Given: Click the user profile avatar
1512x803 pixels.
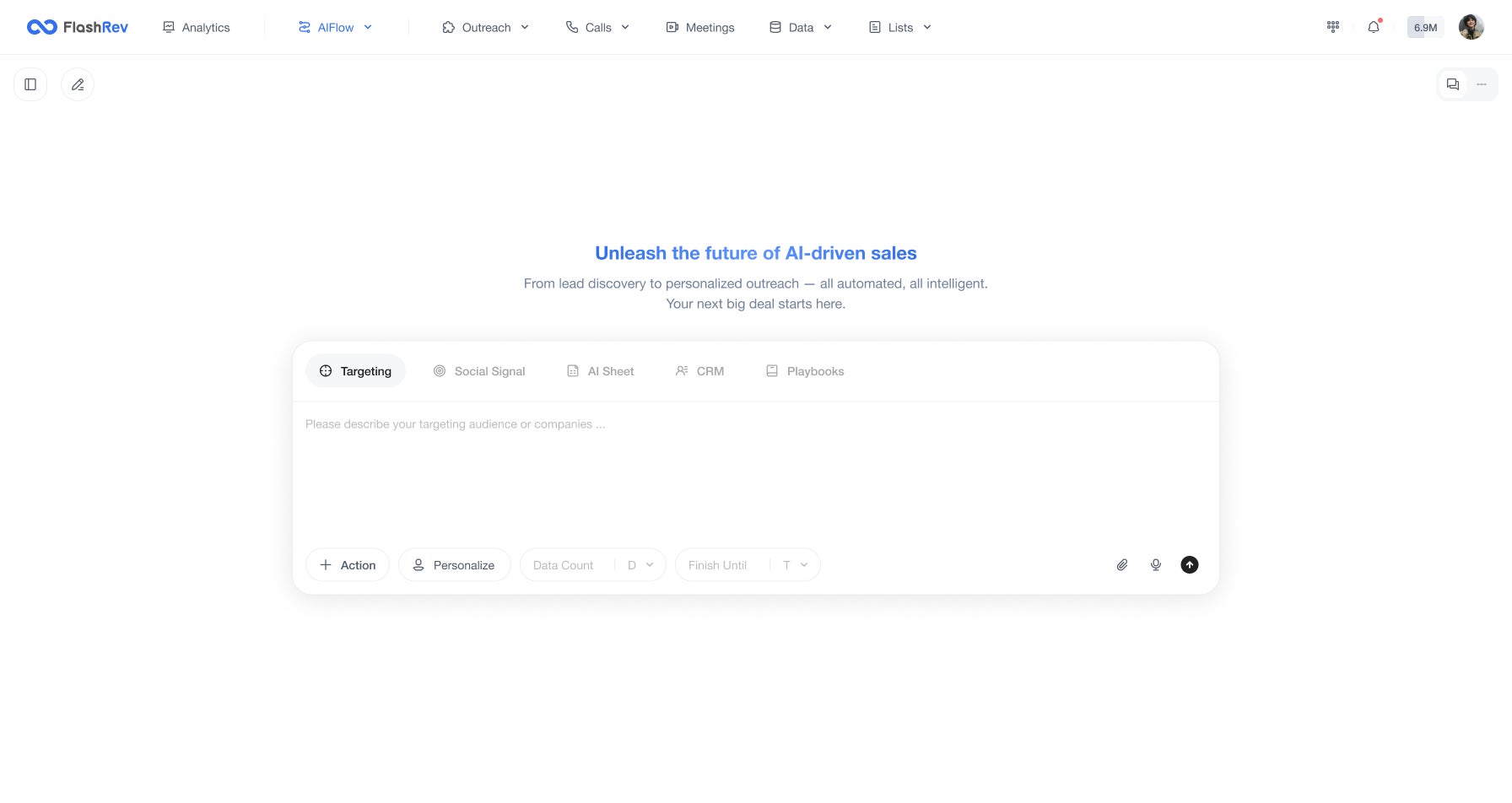Looking at the screenshot, I should click(x=1471, y=27).
